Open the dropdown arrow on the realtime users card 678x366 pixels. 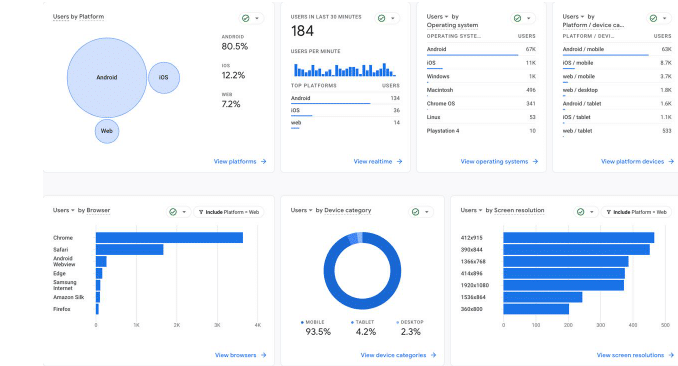point(393,18)
